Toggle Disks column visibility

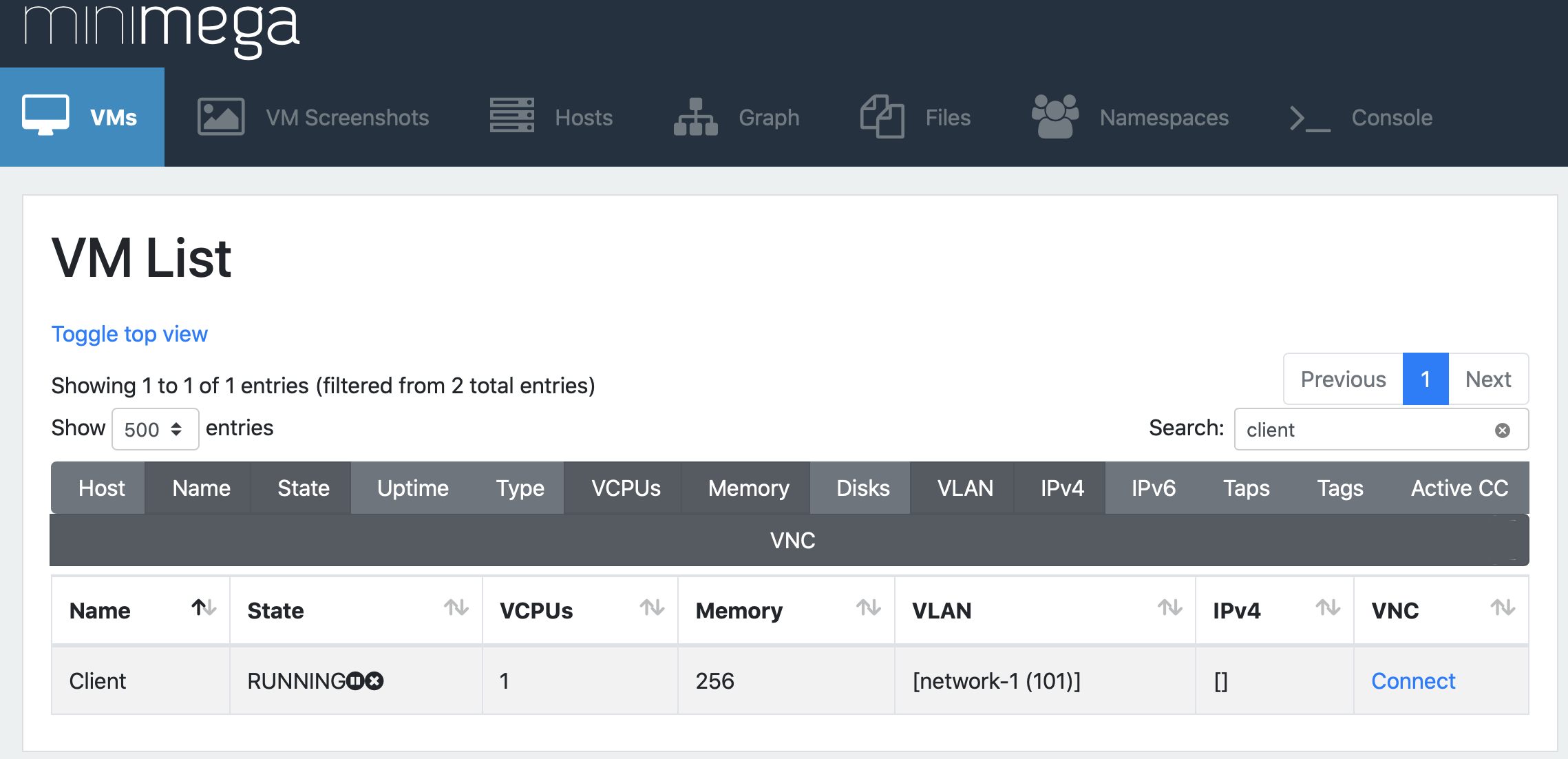pyautogui.click(x=860, y=488)
